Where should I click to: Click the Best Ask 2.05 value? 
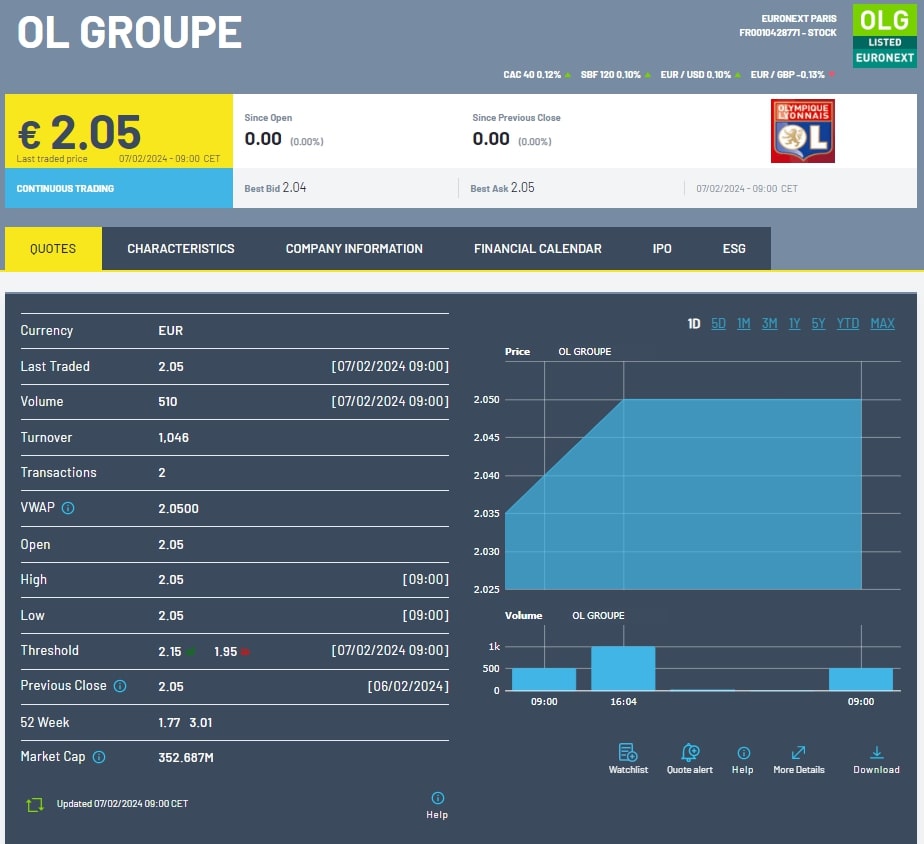tap(523, 187)
